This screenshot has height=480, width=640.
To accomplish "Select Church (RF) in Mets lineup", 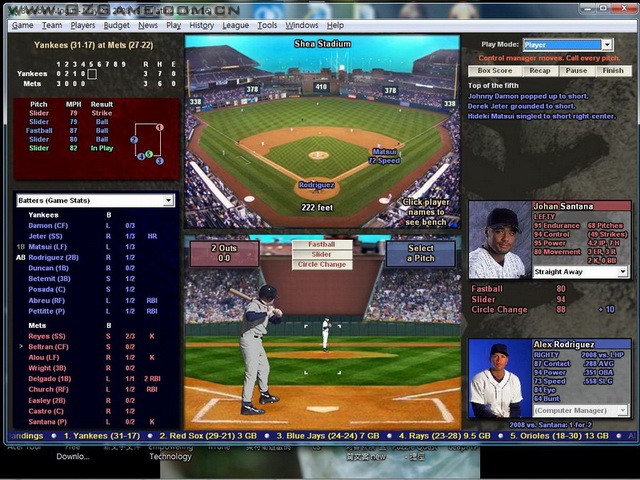I will tap(48, 389).
